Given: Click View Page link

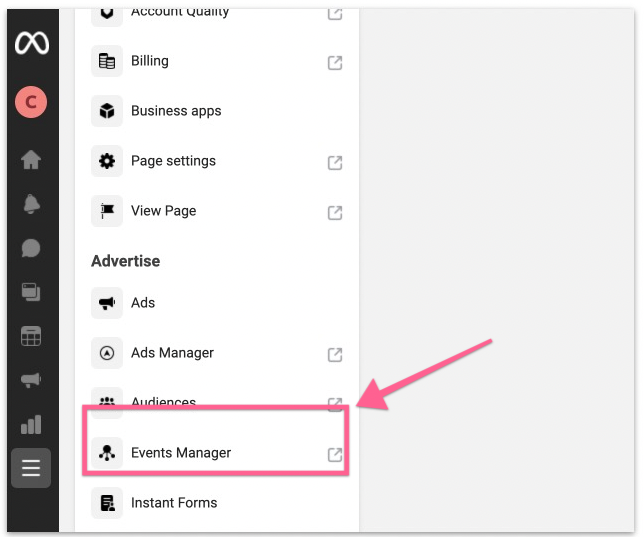Looking at the screenshot, I should (163, 211).
